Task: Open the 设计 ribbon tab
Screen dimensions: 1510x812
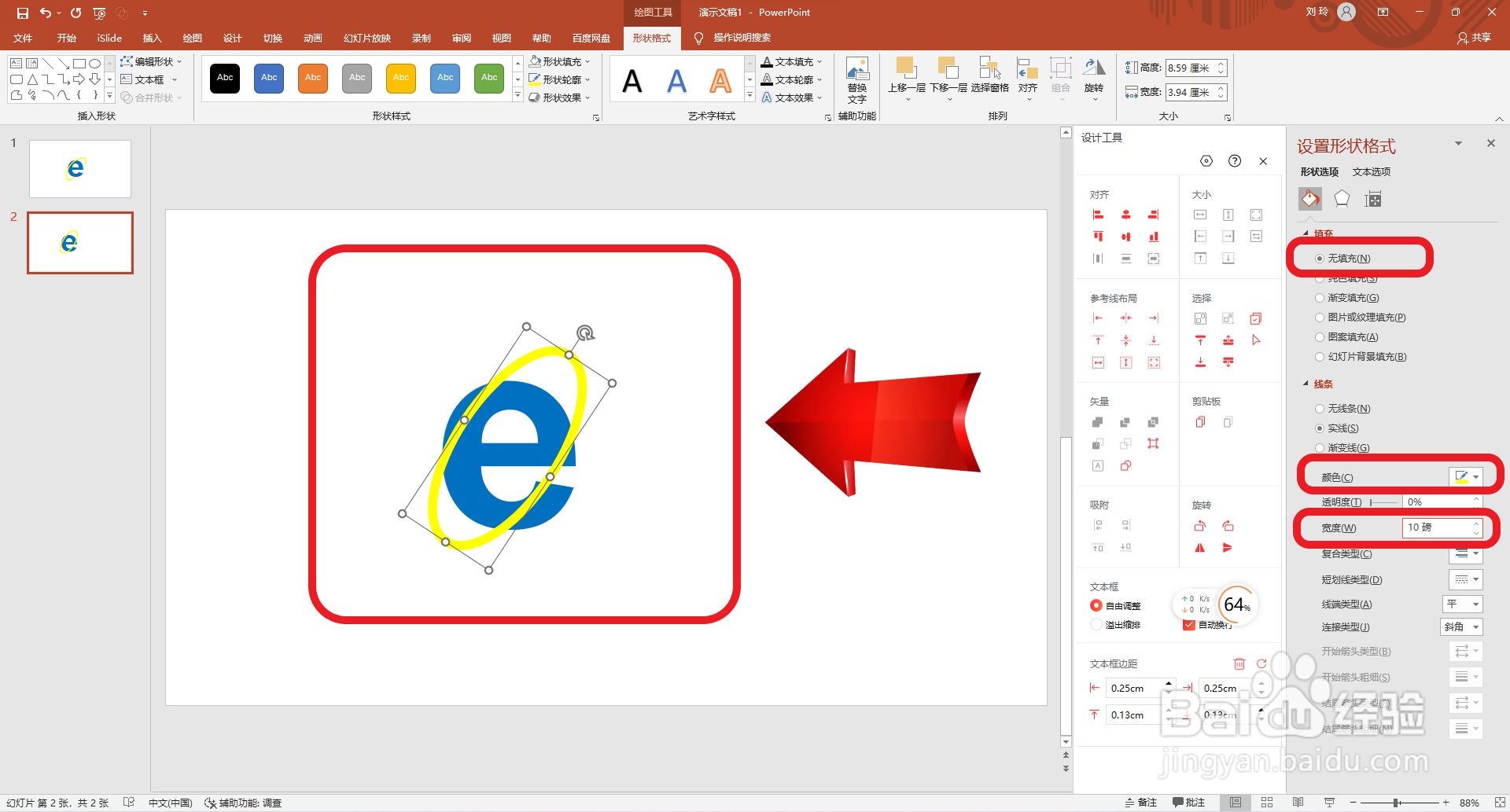Action: tap(232, 38)
